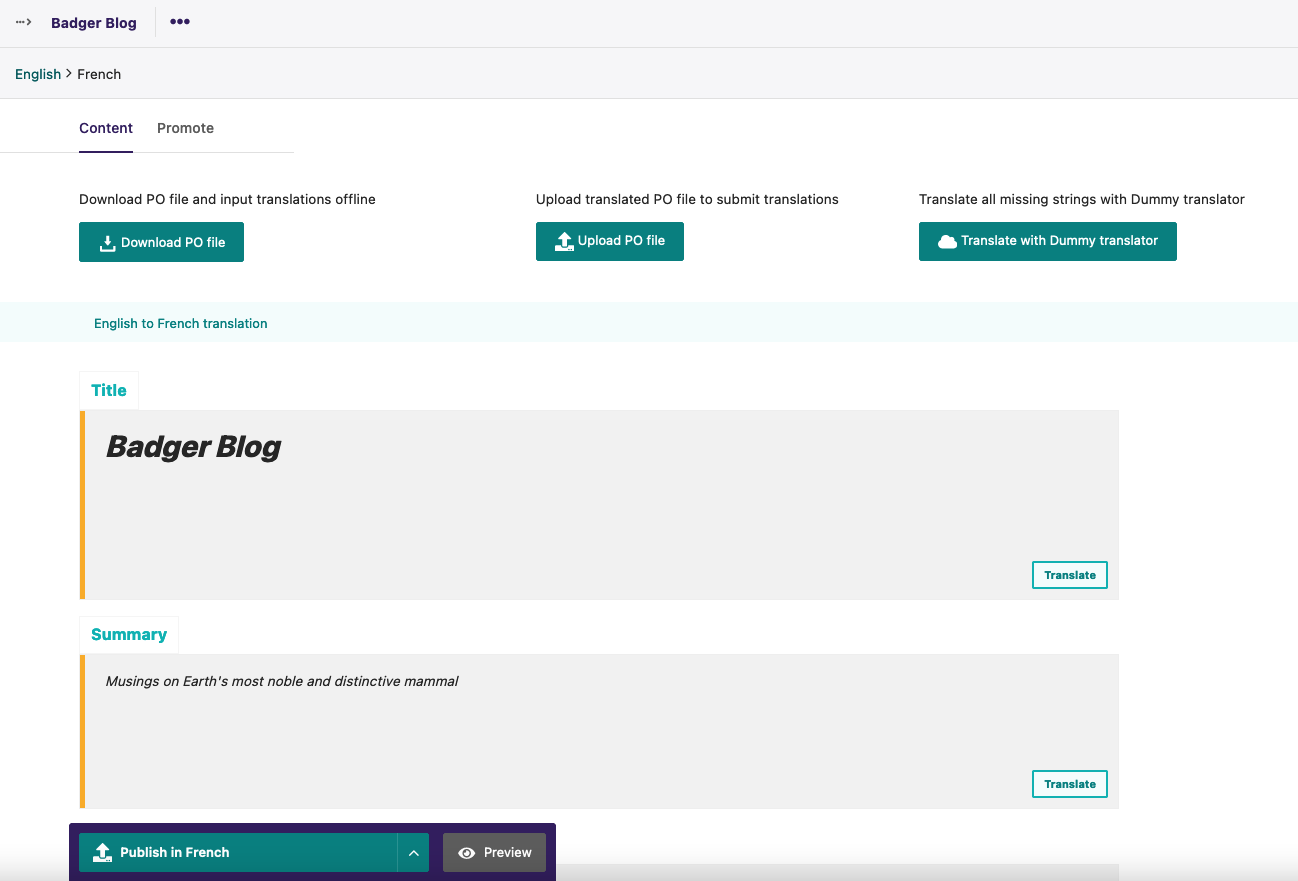
Task: Translate the Summary field
Action: pyautogui.click(x=1069, y=783)
